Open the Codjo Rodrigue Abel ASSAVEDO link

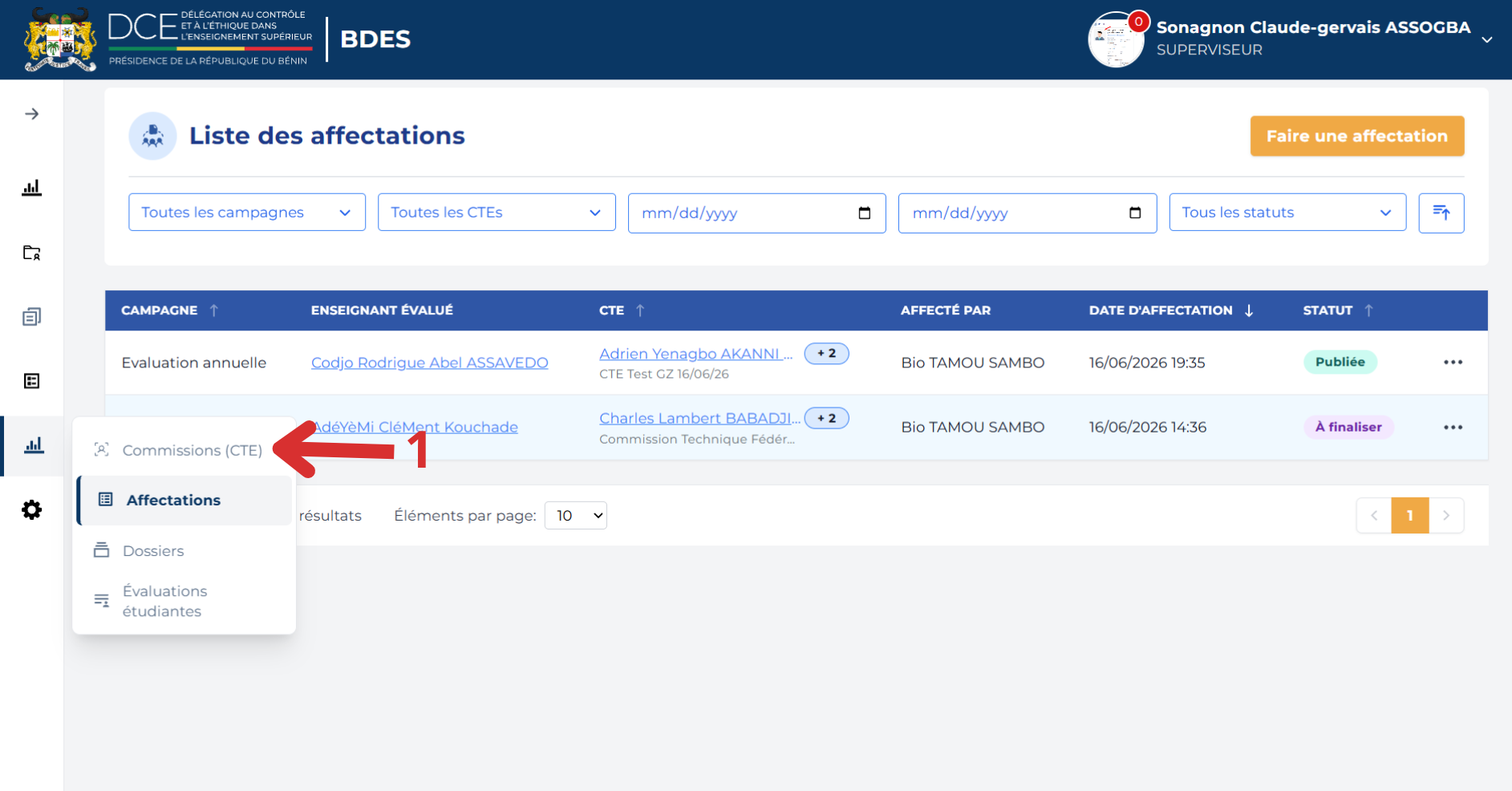tap(429, 363)
